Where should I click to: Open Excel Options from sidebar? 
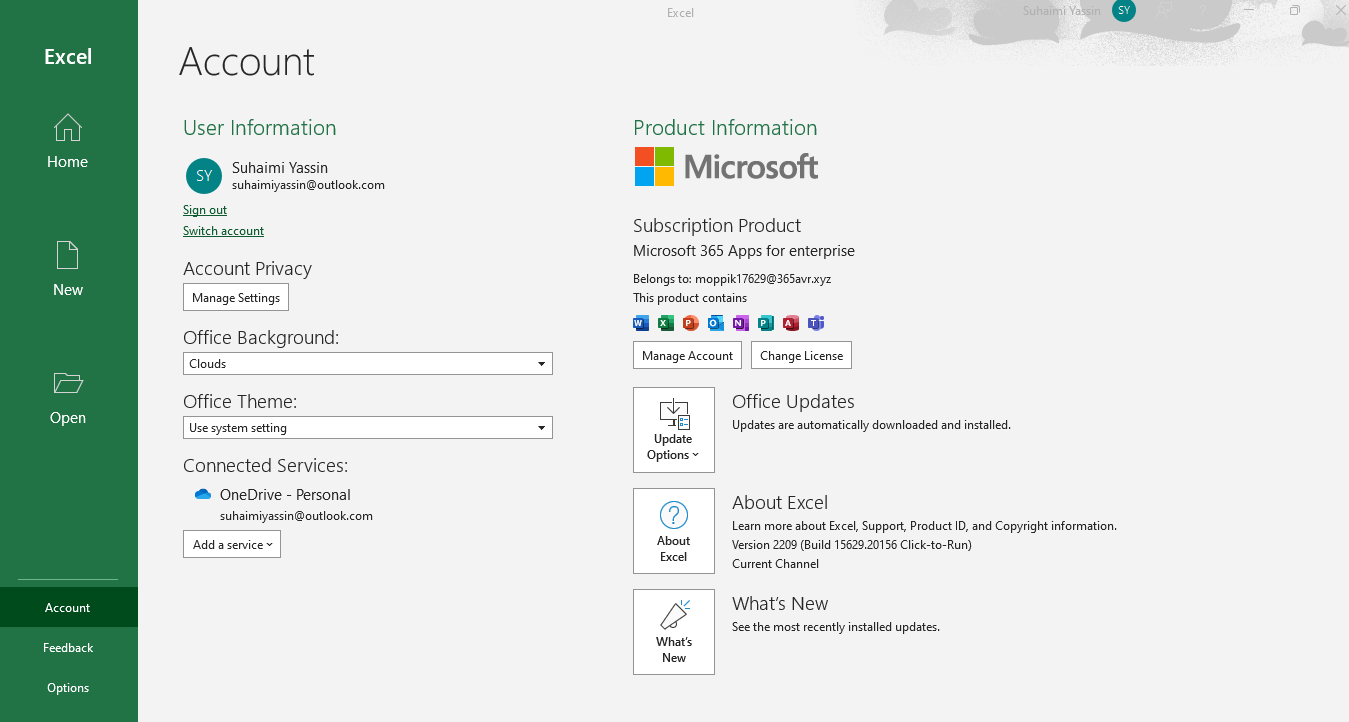pos(68,687)
